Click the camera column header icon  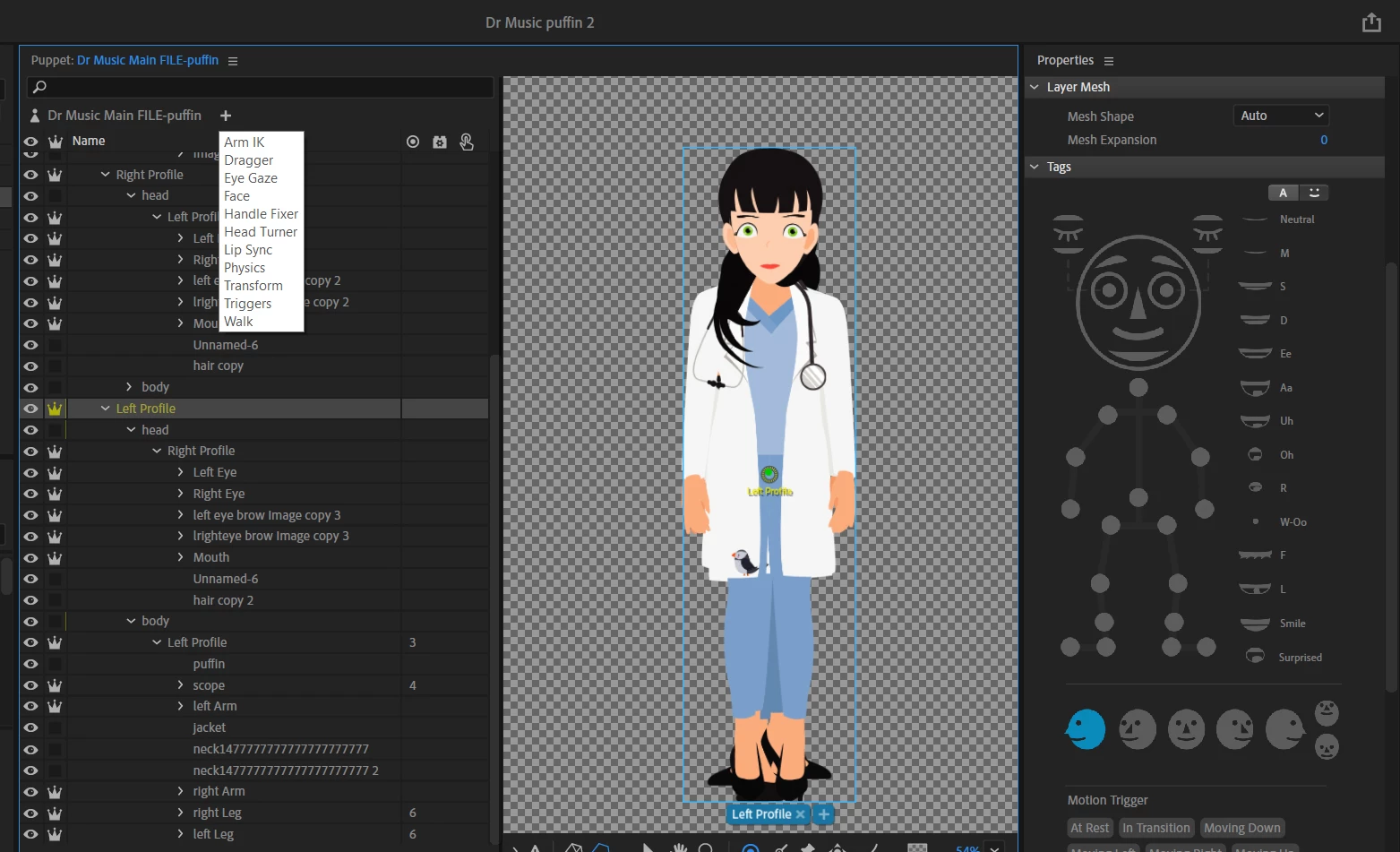[x=440, y=142]
